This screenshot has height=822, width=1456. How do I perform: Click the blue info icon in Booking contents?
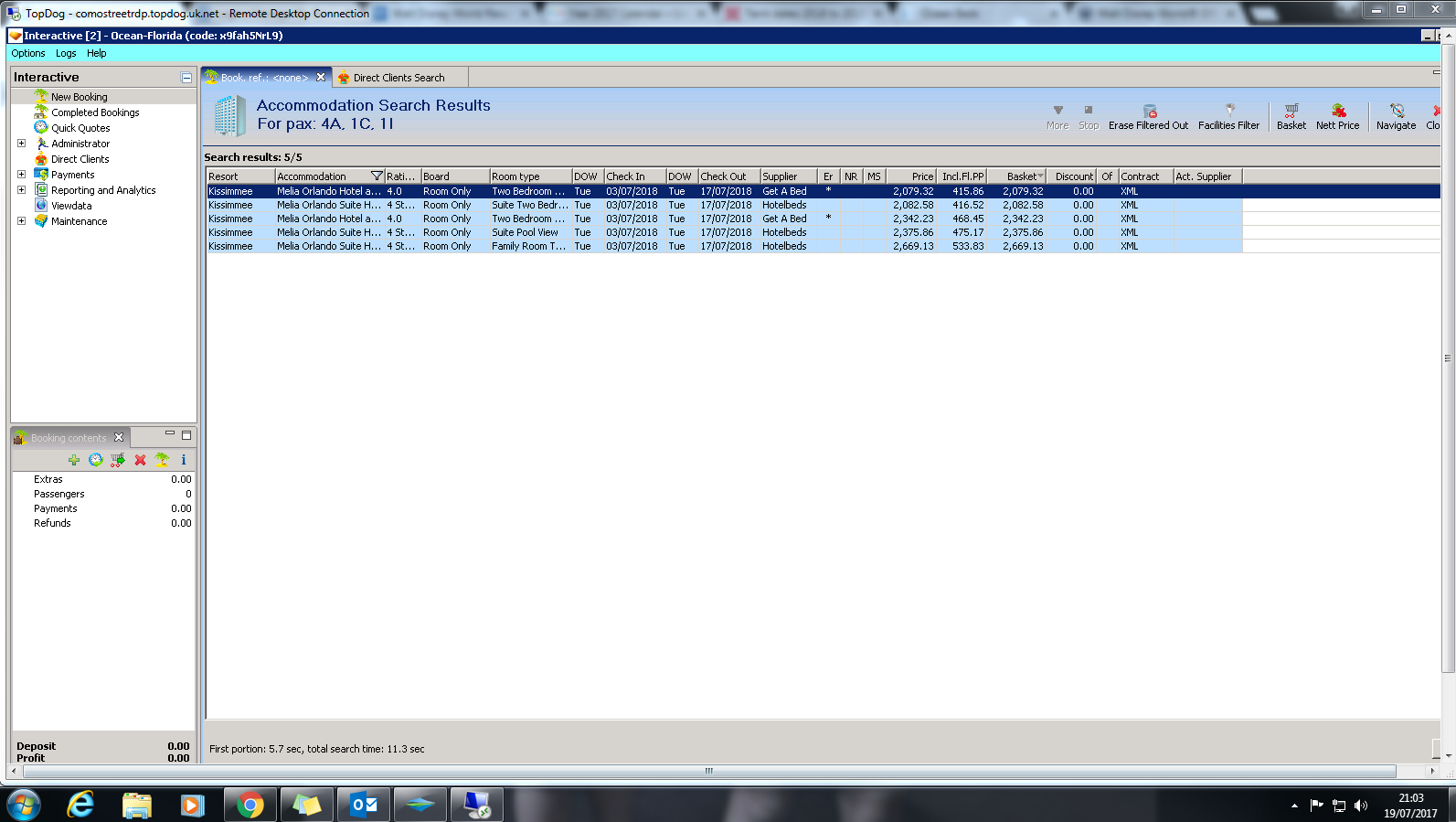(184, 460)
